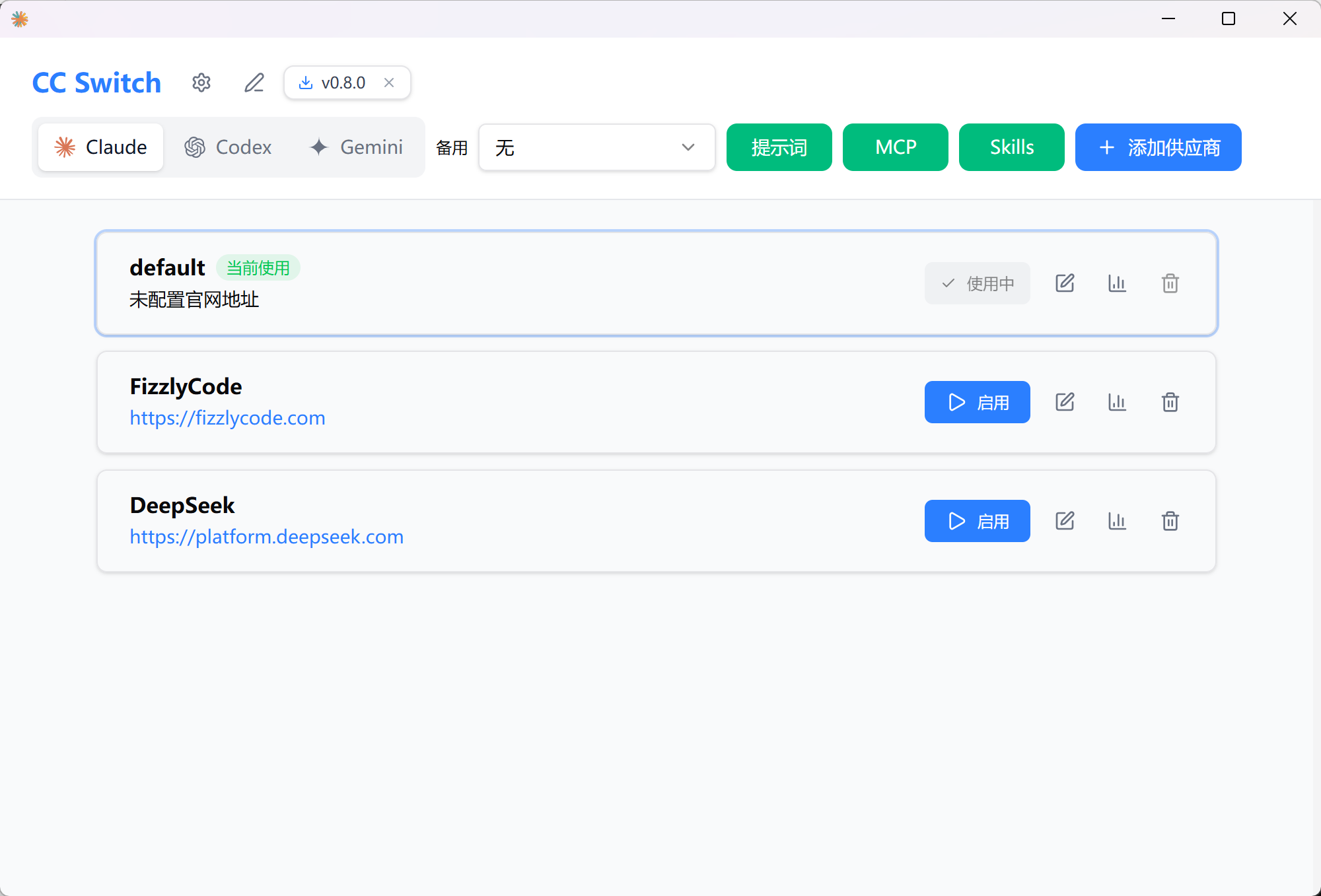Show usage chart for DeepSeek
This screenshot has height=896, width=1321.
[x=1117, y=521]
